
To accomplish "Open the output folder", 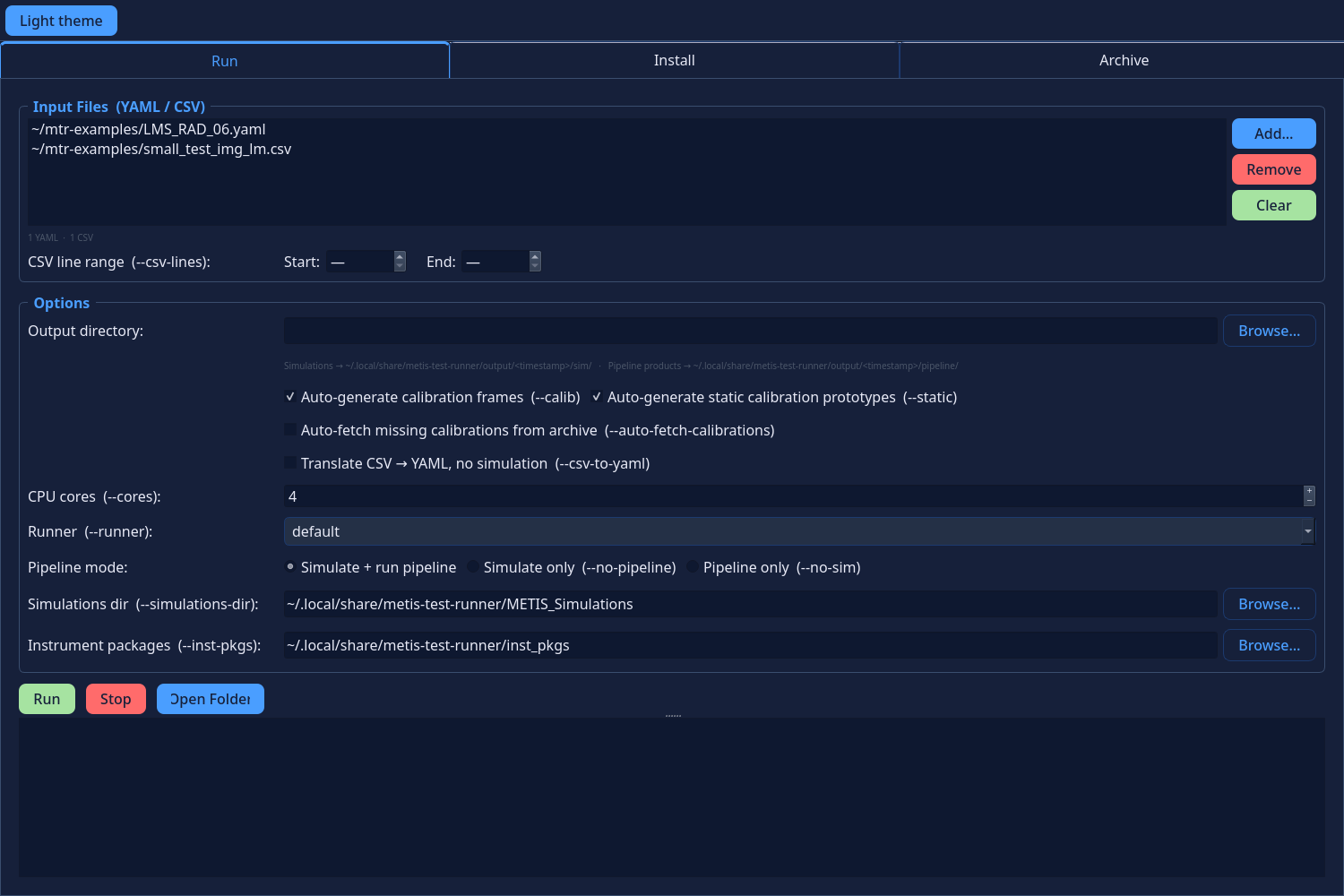I will pyautogui.click(x=211, y=699).
